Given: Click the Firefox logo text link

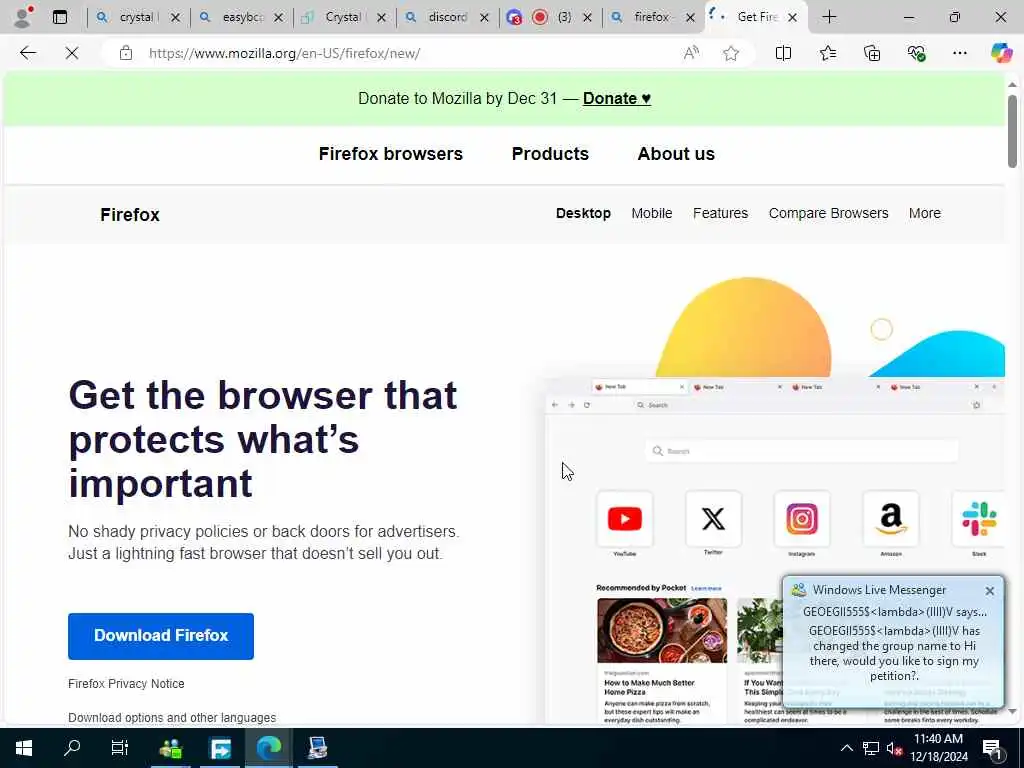Looking at the screenshot, I should pyautogui.click(x=130, y=215).
